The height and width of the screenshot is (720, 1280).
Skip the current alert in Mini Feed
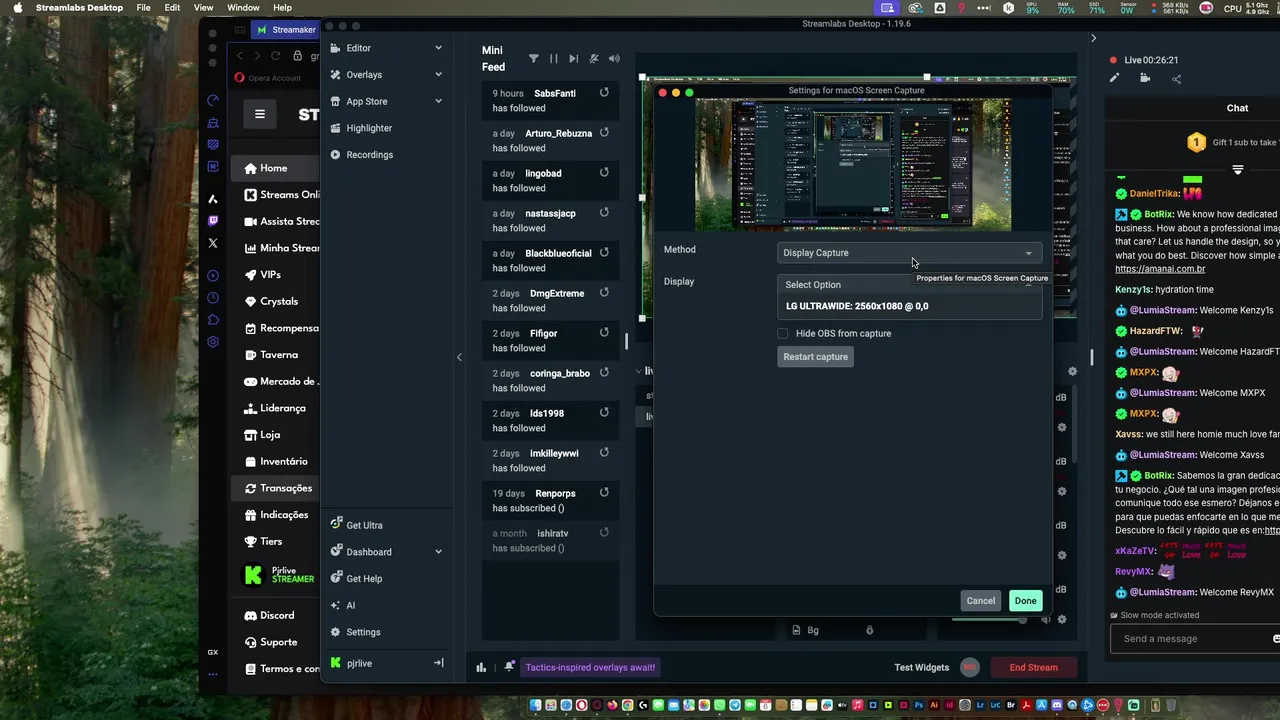[573, 59]
